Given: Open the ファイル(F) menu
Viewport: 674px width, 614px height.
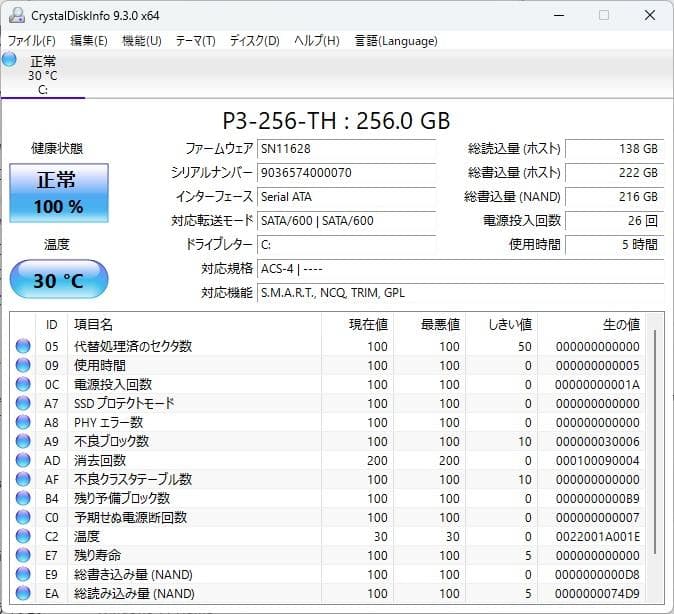Looking at the screenshot, I should [32, 41].
